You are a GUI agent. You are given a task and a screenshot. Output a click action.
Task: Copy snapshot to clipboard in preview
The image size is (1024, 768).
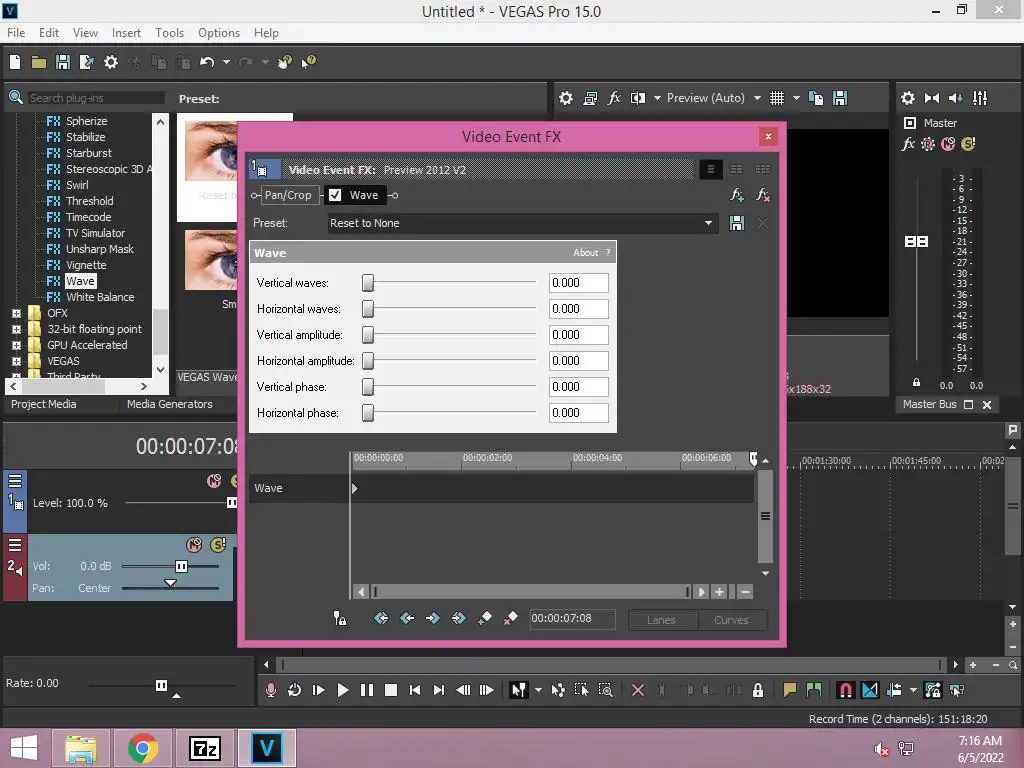[x=816, y=98]
